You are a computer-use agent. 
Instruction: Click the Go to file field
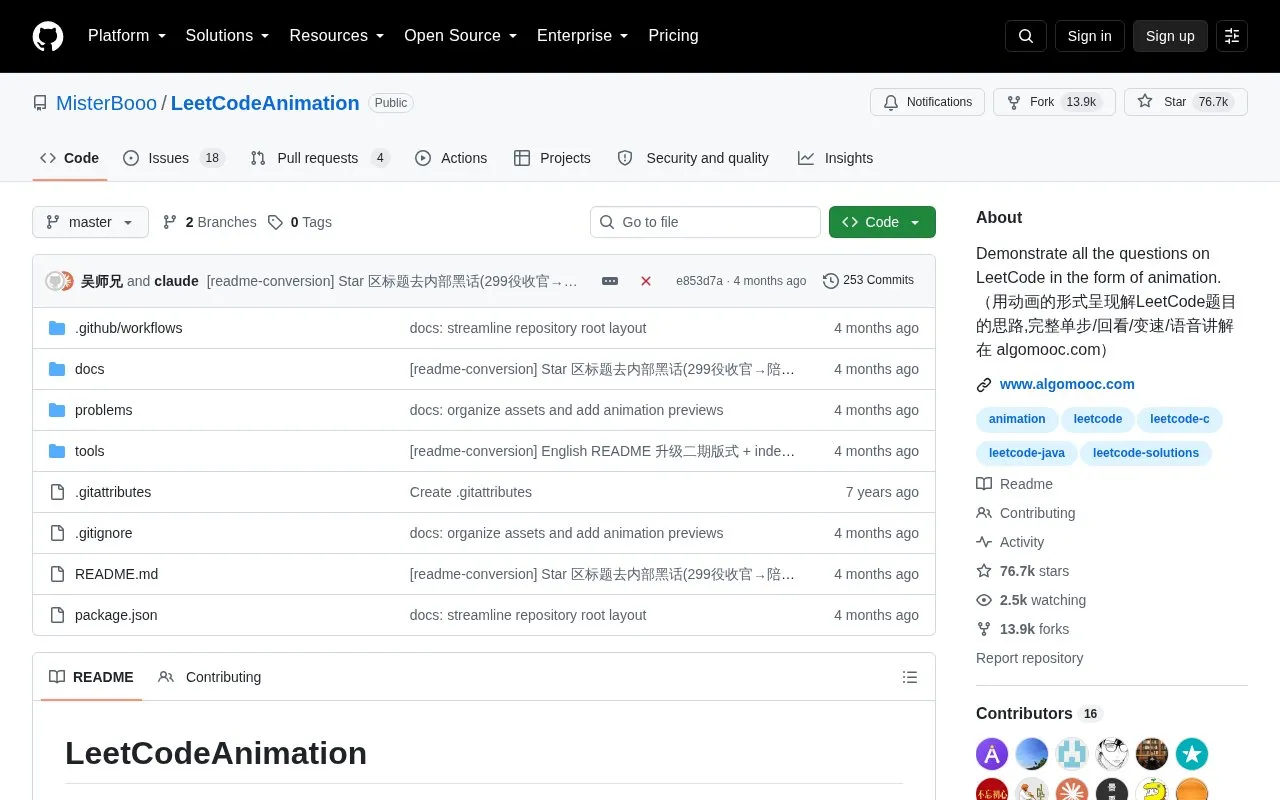705,222
